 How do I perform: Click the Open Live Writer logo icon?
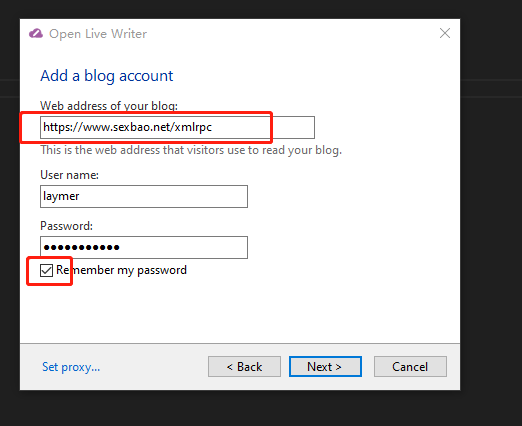[x=36, y=33]
